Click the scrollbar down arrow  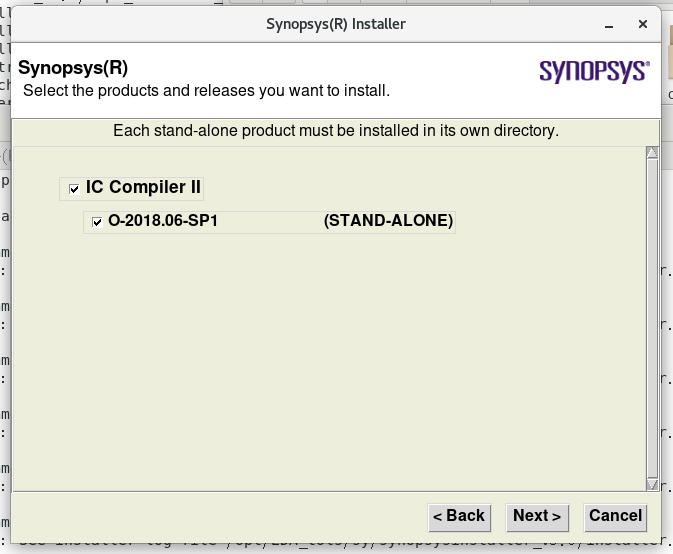(652, 484)
